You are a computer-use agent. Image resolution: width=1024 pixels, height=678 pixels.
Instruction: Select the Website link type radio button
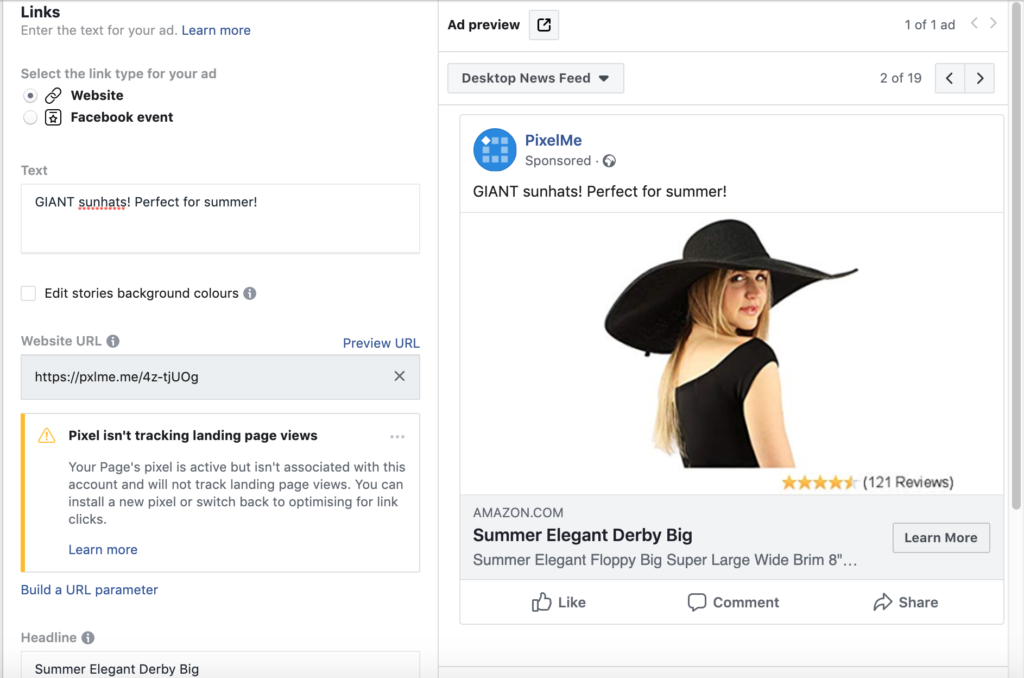30,96
